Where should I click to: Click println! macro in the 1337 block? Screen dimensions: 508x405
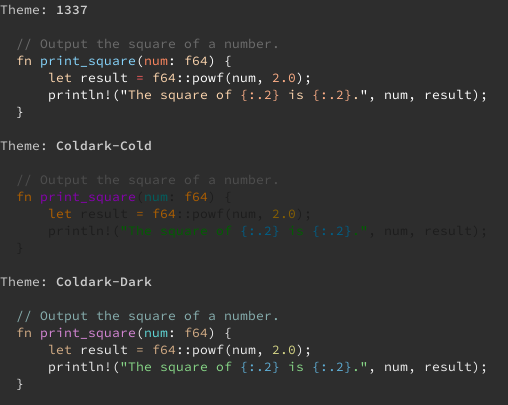[79, 95]
